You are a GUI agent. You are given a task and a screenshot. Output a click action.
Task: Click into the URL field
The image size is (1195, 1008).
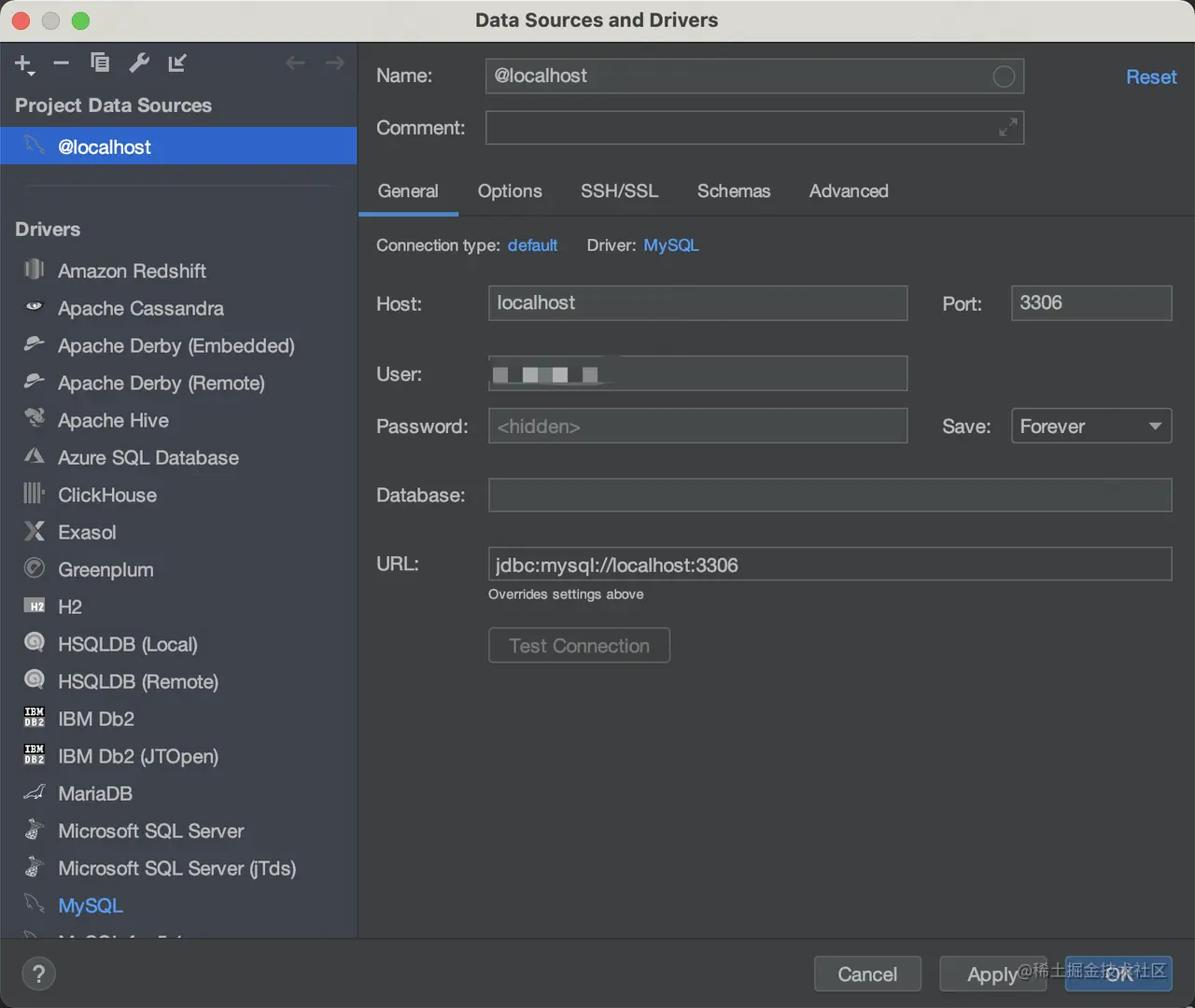coord(830,564)
